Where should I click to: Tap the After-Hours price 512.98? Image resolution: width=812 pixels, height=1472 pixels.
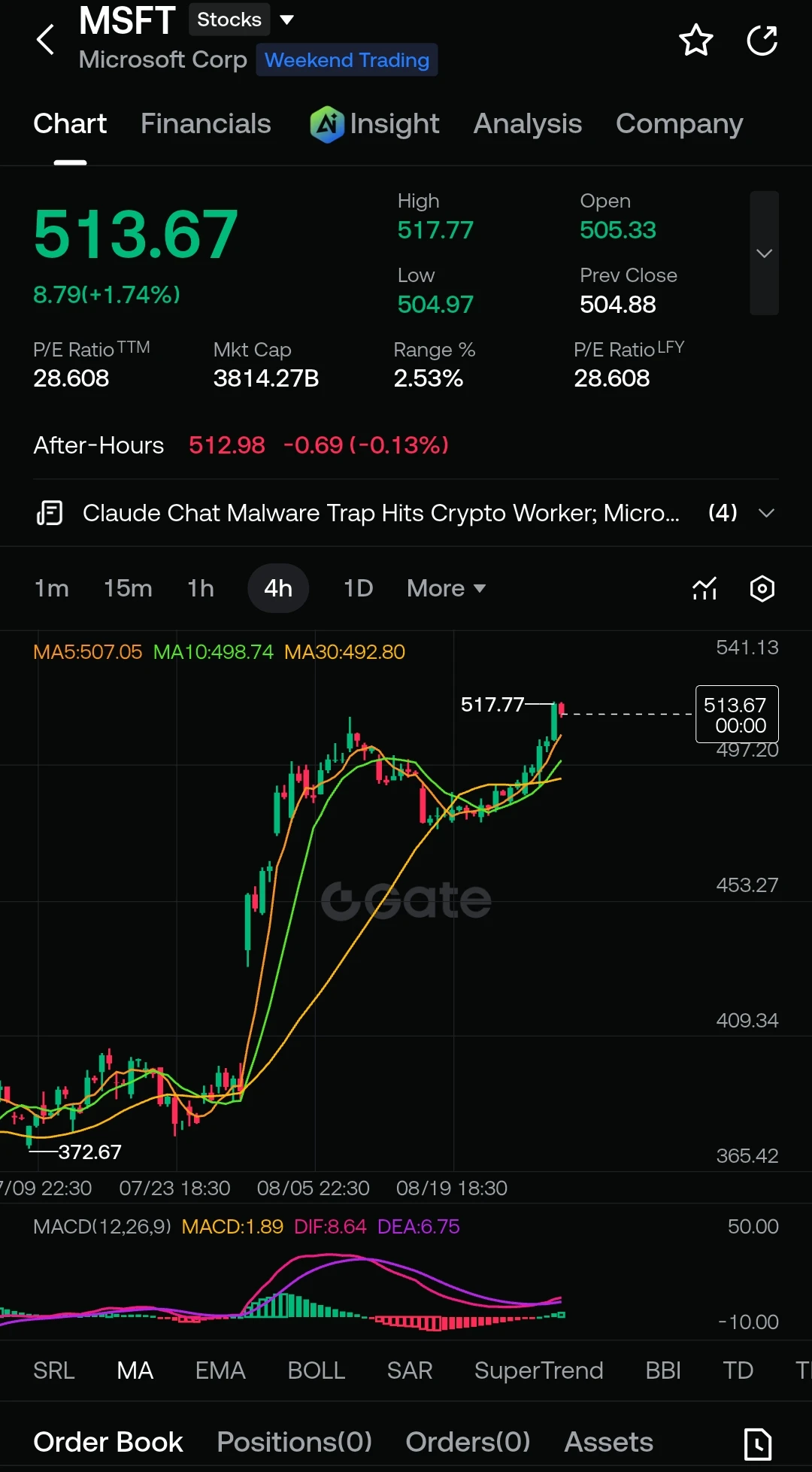[227, 445]
